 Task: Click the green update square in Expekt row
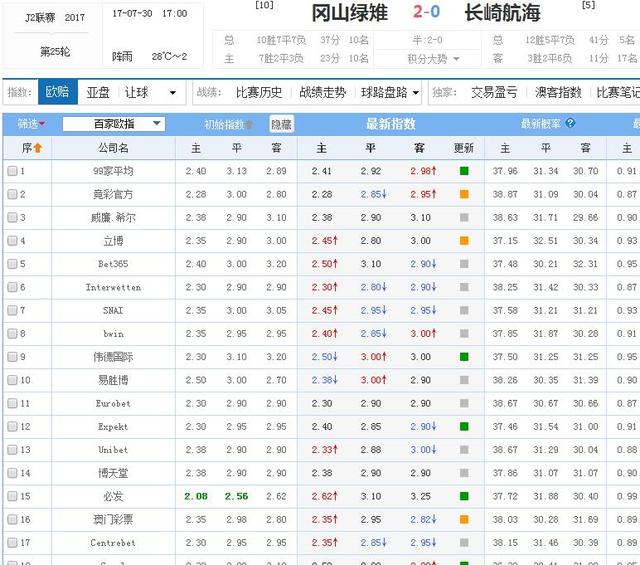(464, 427)
